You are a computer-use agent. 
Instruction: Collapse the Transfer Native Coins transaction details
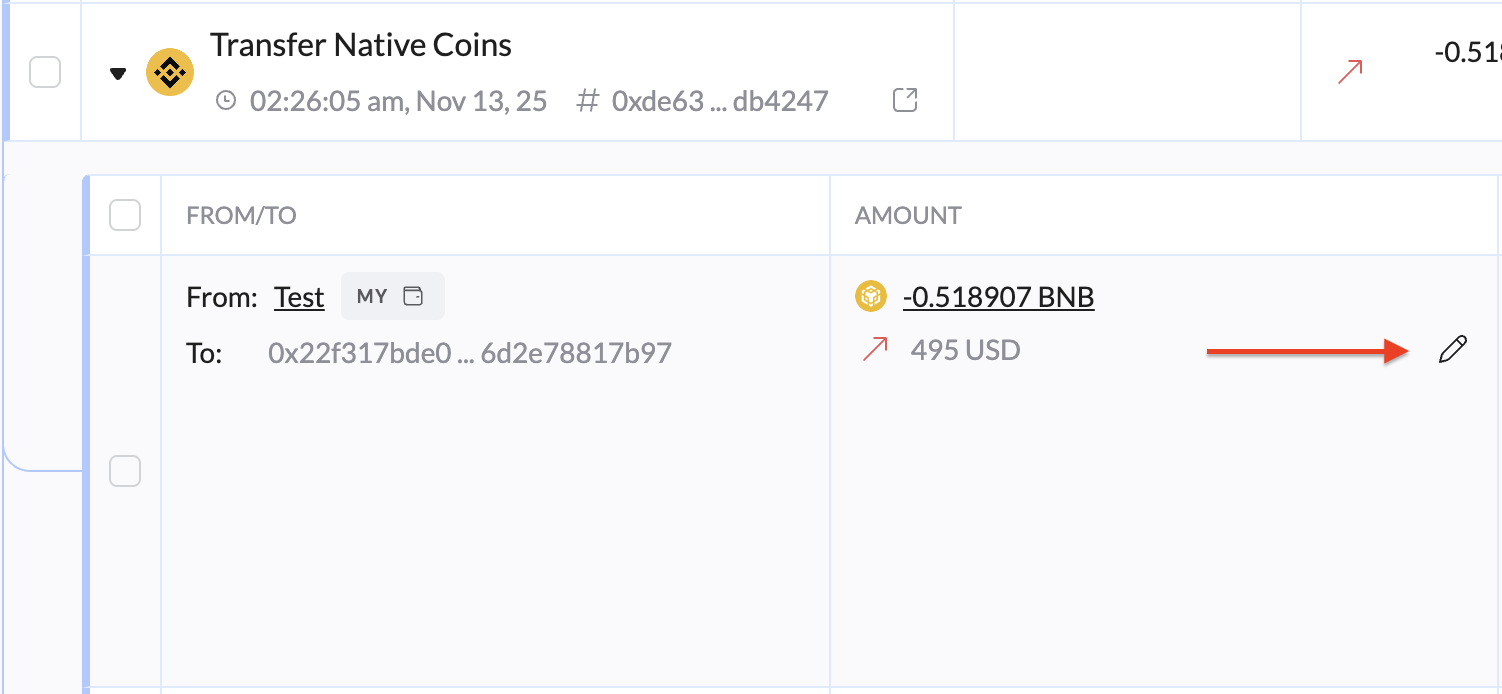[118, 73]
